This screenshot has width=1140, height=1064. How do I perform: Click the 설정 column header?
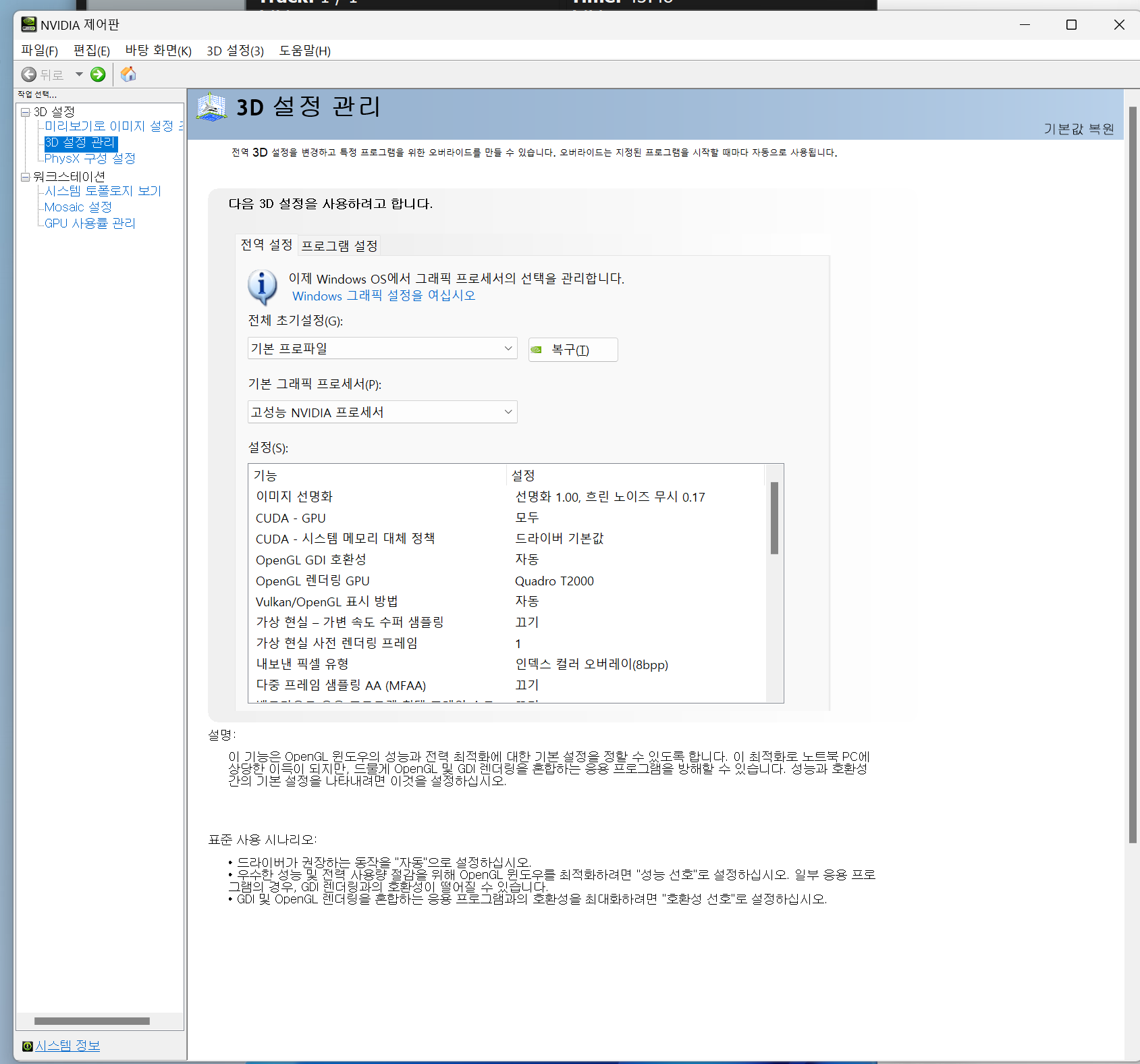[635, 475]
